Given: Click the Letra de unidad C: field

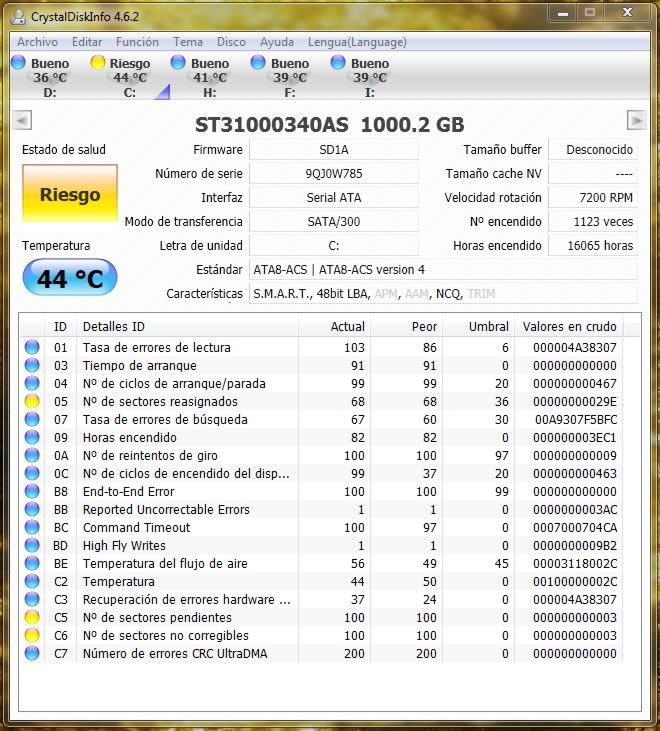Looking at the screenshot, I should 334,246.
